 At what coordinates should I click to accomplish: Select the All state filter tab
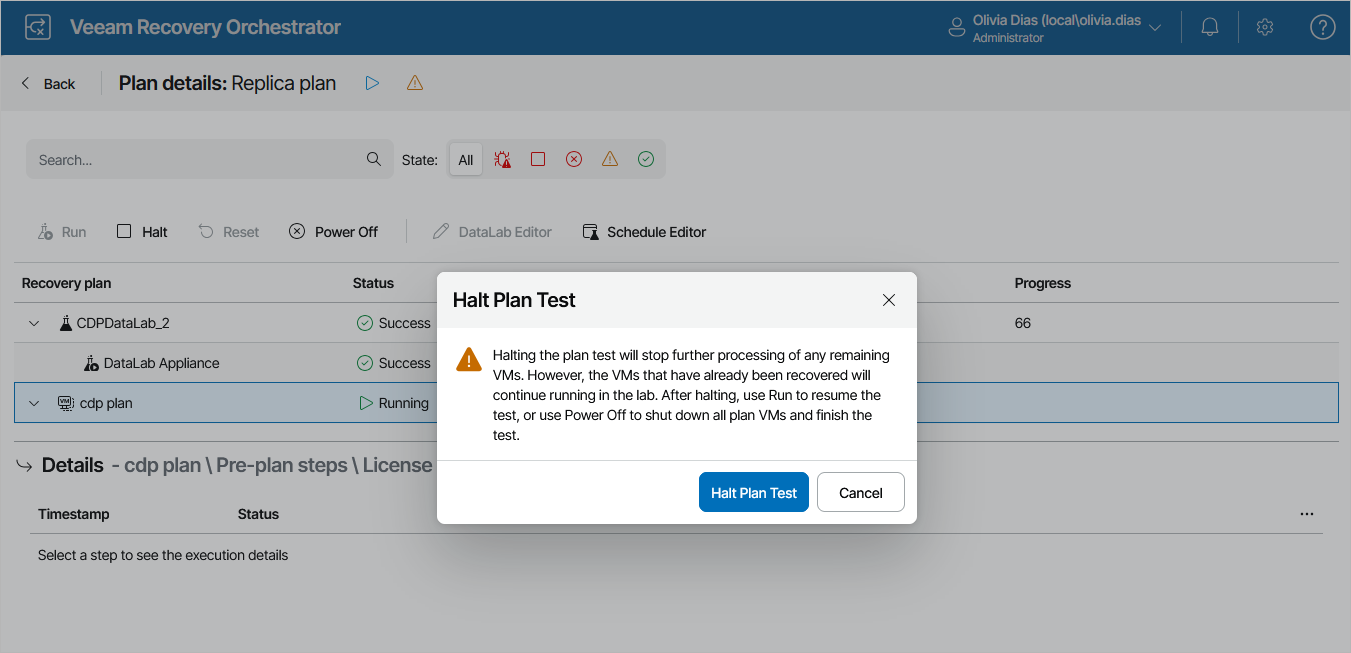coord(465,159)
